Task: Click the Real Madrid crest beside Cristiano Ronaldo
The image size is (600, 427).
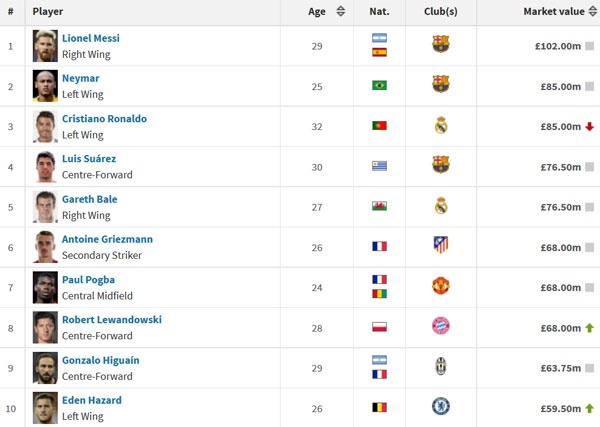Action: tap(440, 126)
